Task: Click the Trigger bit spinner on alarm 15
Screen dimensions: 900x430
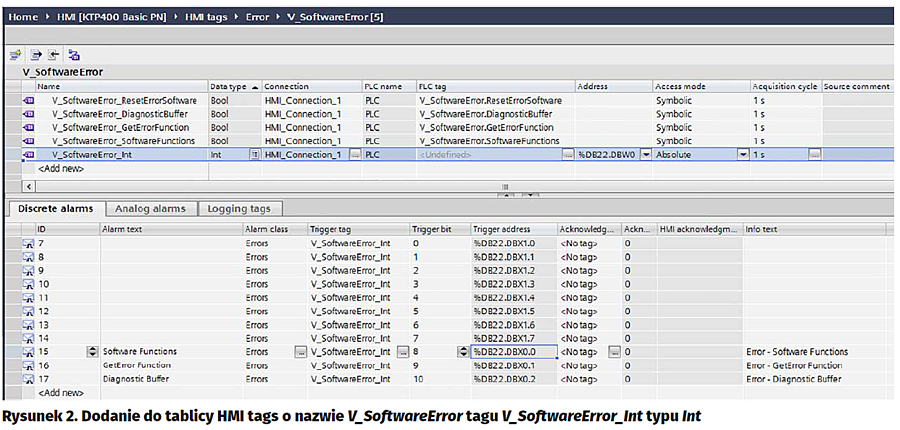Action: [x=462, y=352]
